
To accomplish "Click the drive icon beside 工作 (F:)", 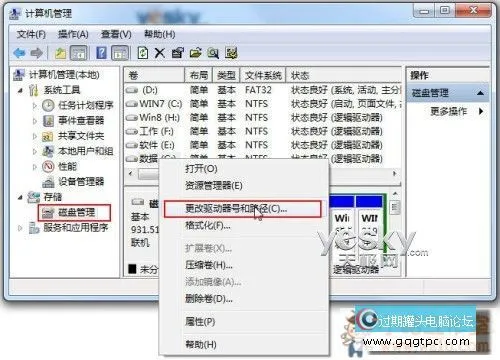I will [x=132, y=131].
